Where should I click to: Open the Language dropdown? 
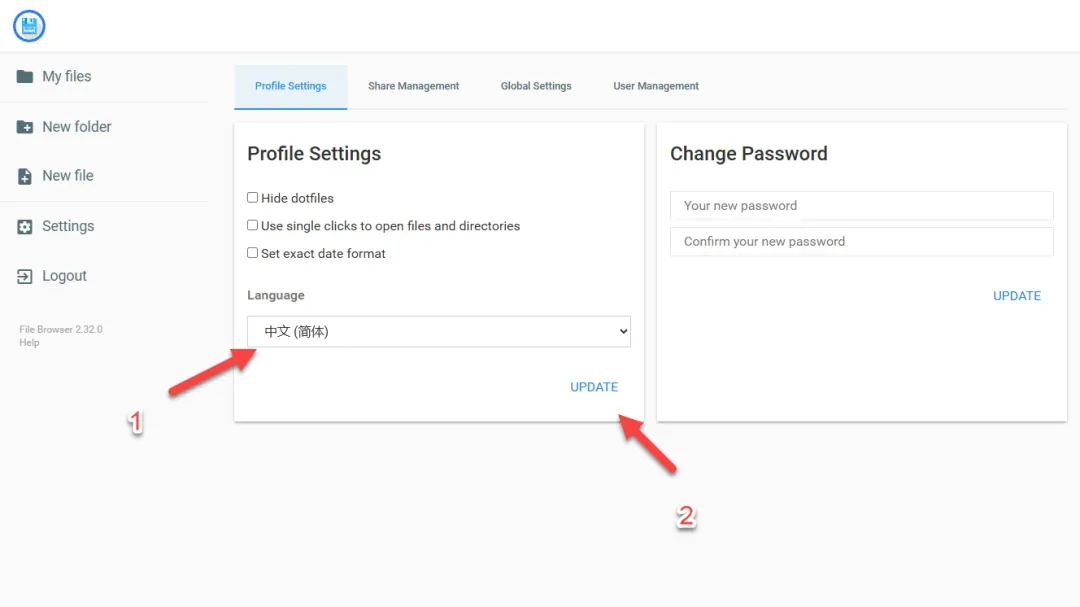439,331
